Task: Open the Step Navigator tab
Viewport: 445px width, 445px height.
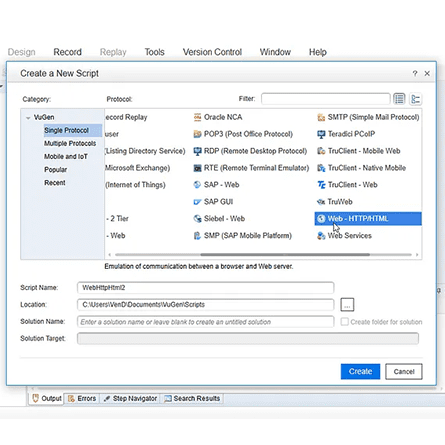Action: (x=130, y=398)
